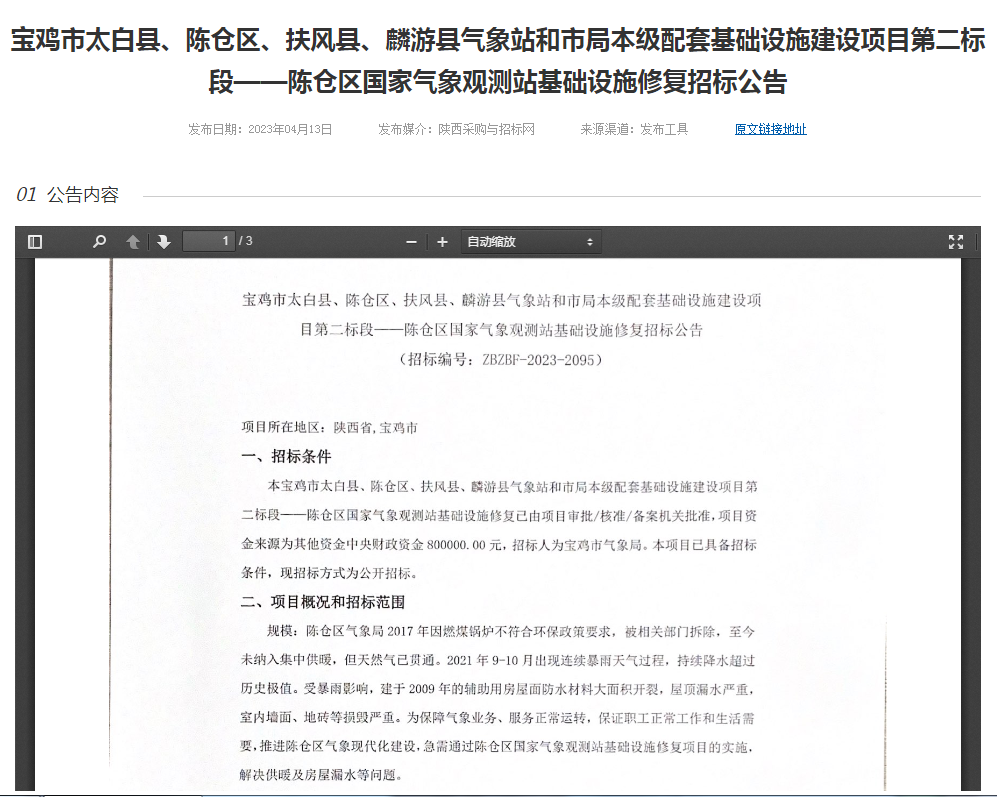
Task: Enter presentation fullscreen mode icon
Action: pos(956,242)
